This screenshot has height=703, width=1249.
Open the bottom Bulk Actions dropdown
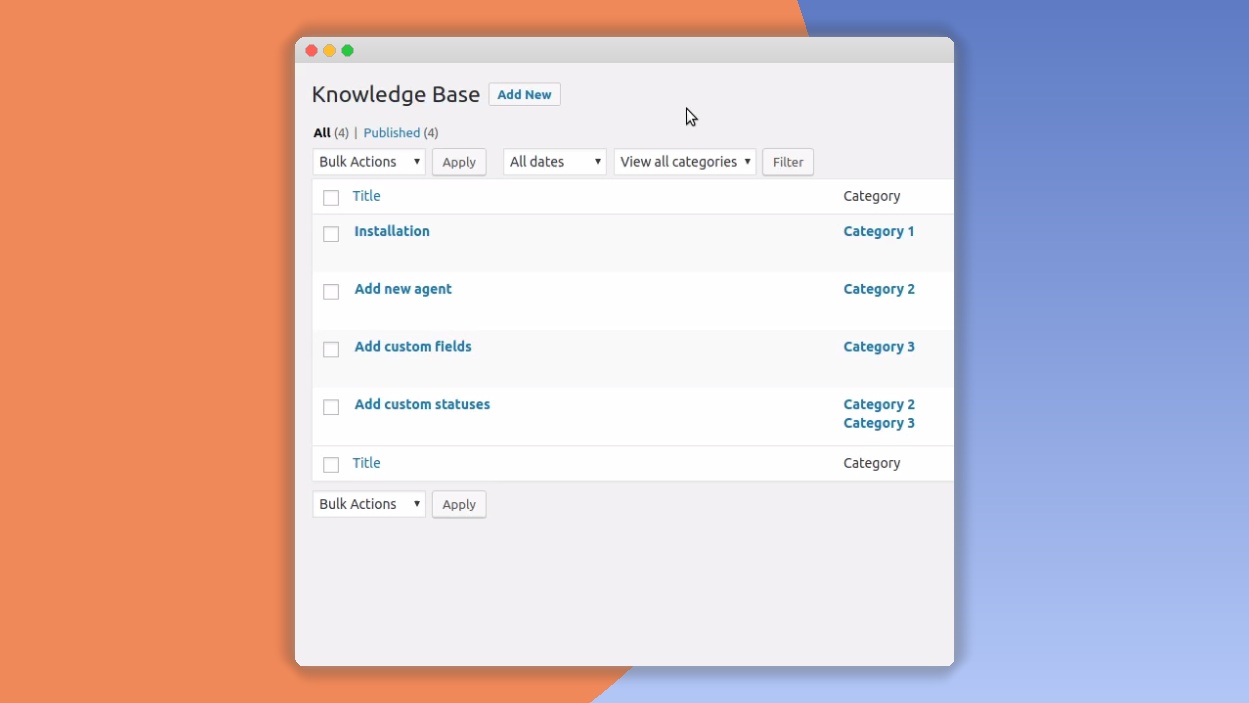click(x=369, y=504)
